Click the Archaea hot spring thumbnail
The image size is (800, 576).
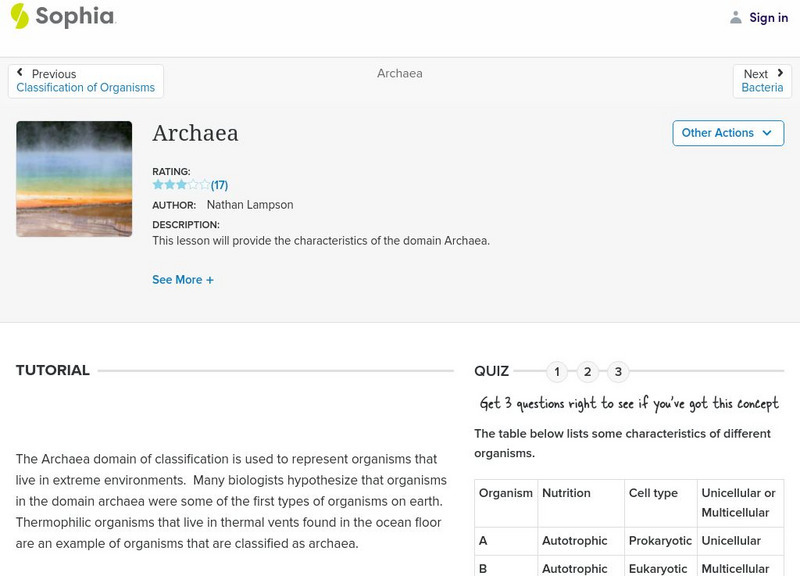[x=74, y=179]
